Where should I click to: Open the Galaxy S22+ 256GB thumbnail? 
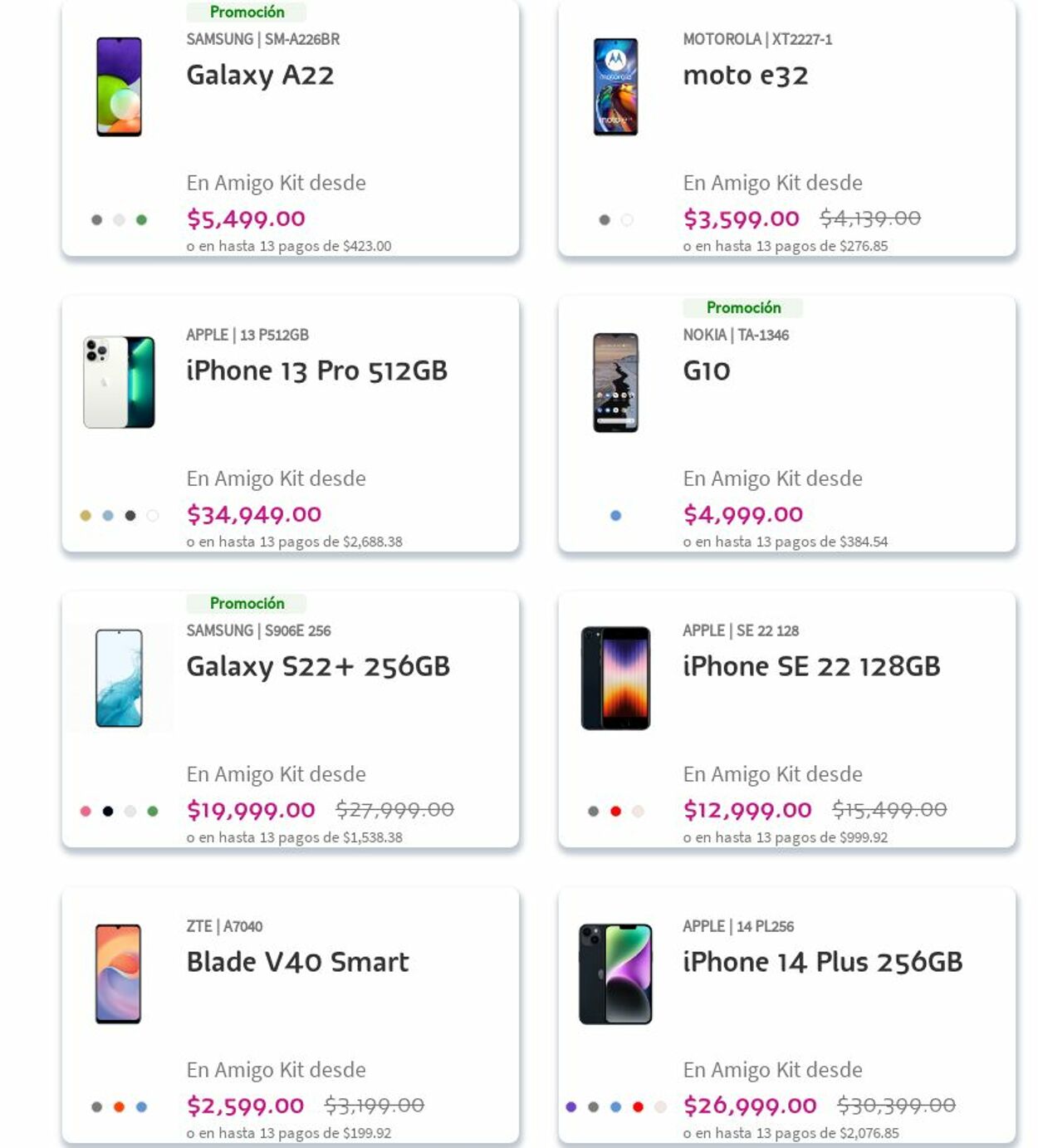[x=119, y=678]
